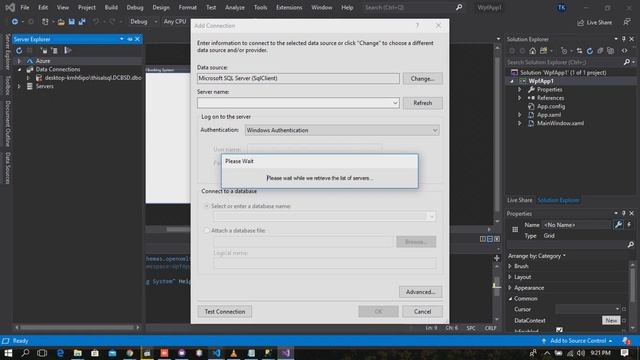Click Collapse All icon in Solution Explorer
This screenshot has width=640, height=360.
600,51
